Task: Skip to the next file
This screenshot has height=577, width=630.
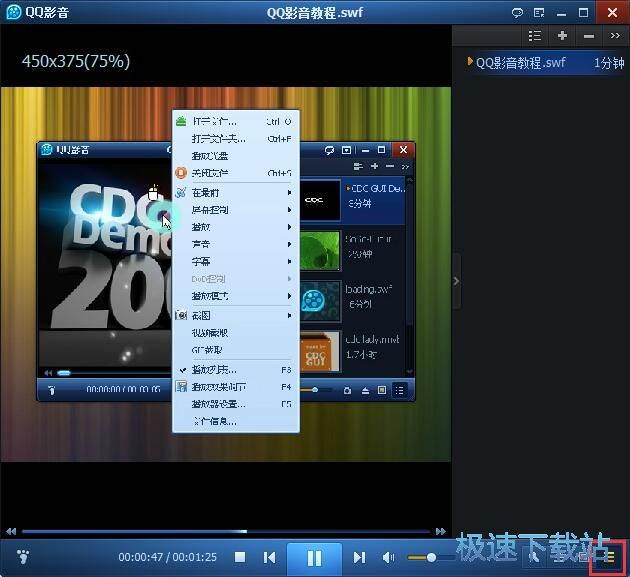Action: pyautogui.click(x=359, y=557)
